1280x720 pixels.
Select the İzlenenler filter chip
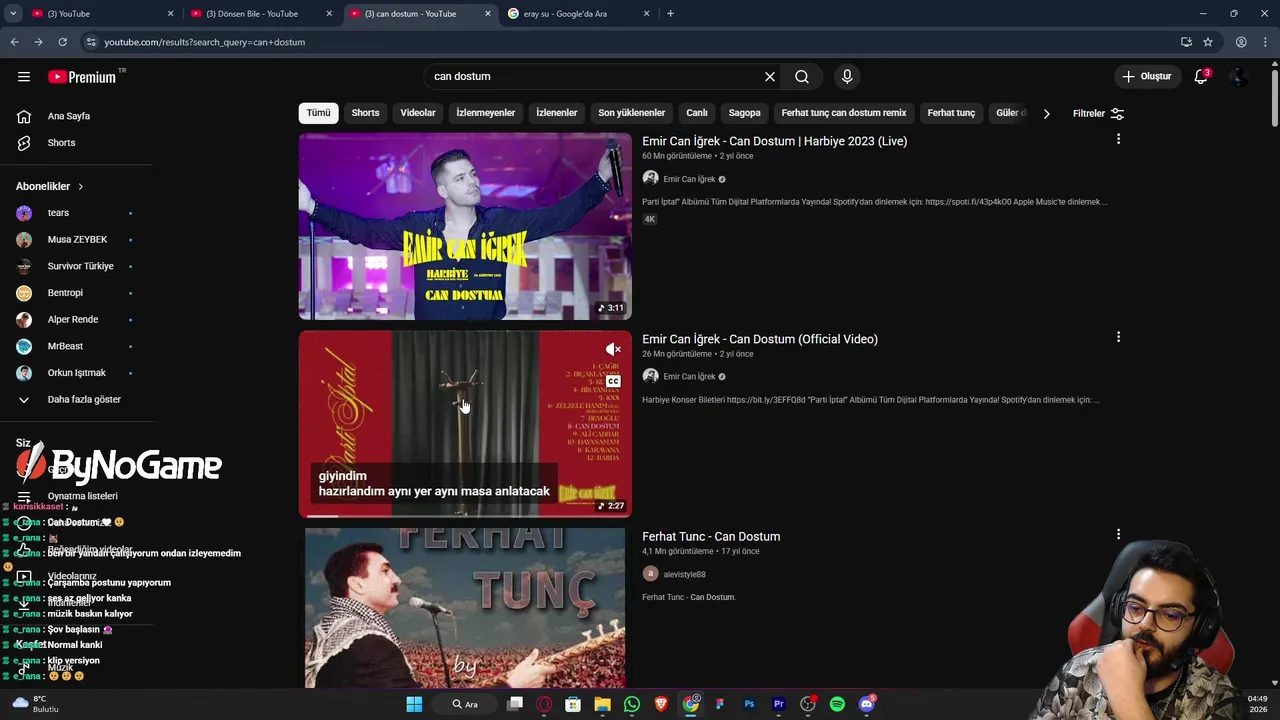pos(557,113)
